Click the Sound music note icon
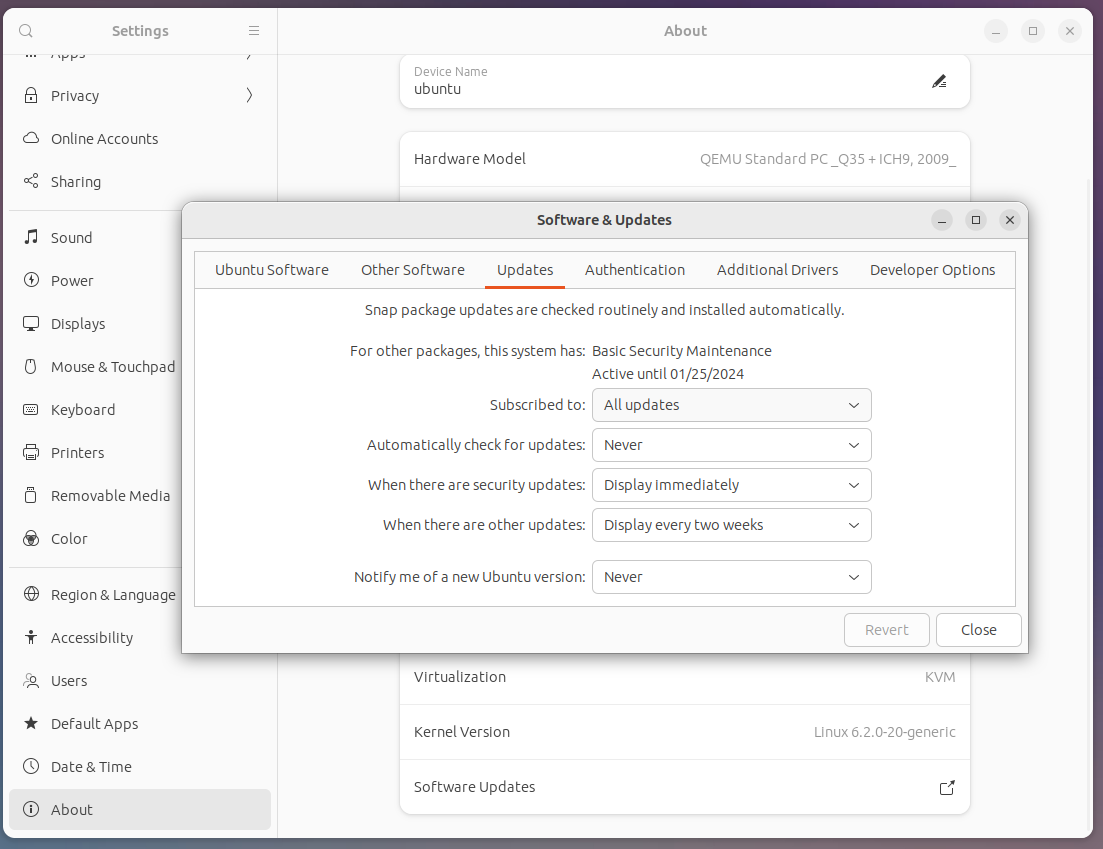This screenshot has height=849, width=1103. (31, 238)
